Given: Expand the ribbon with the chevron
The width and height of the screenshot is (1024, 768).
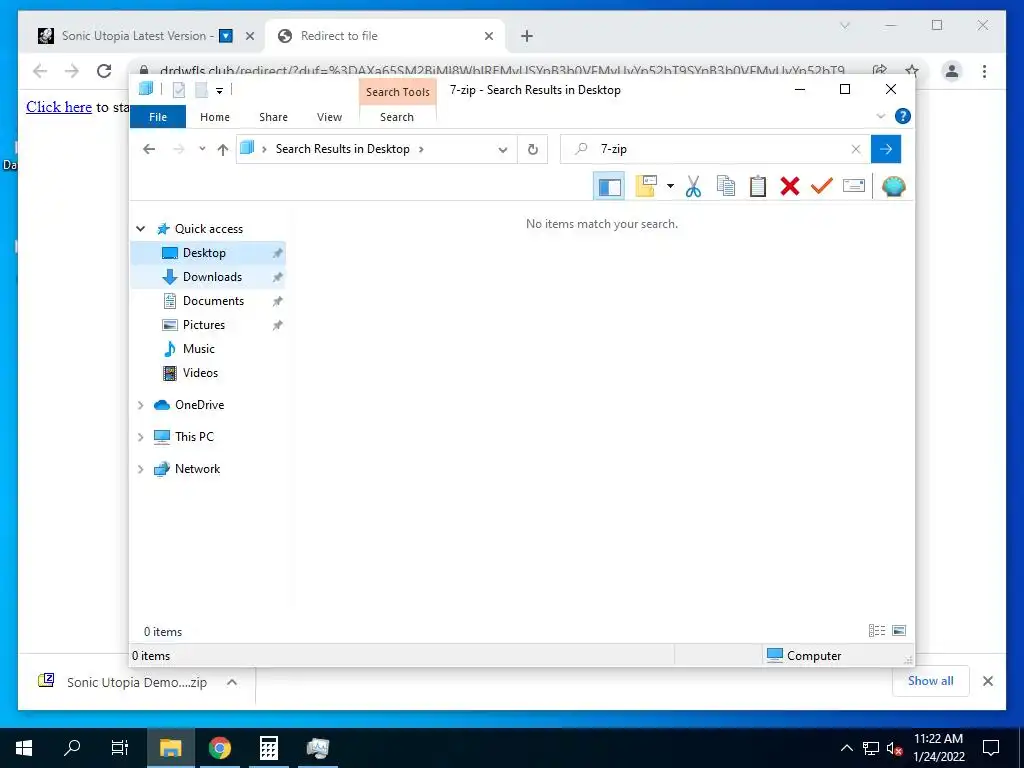Looking at the screenshot, I should point(880,116).
